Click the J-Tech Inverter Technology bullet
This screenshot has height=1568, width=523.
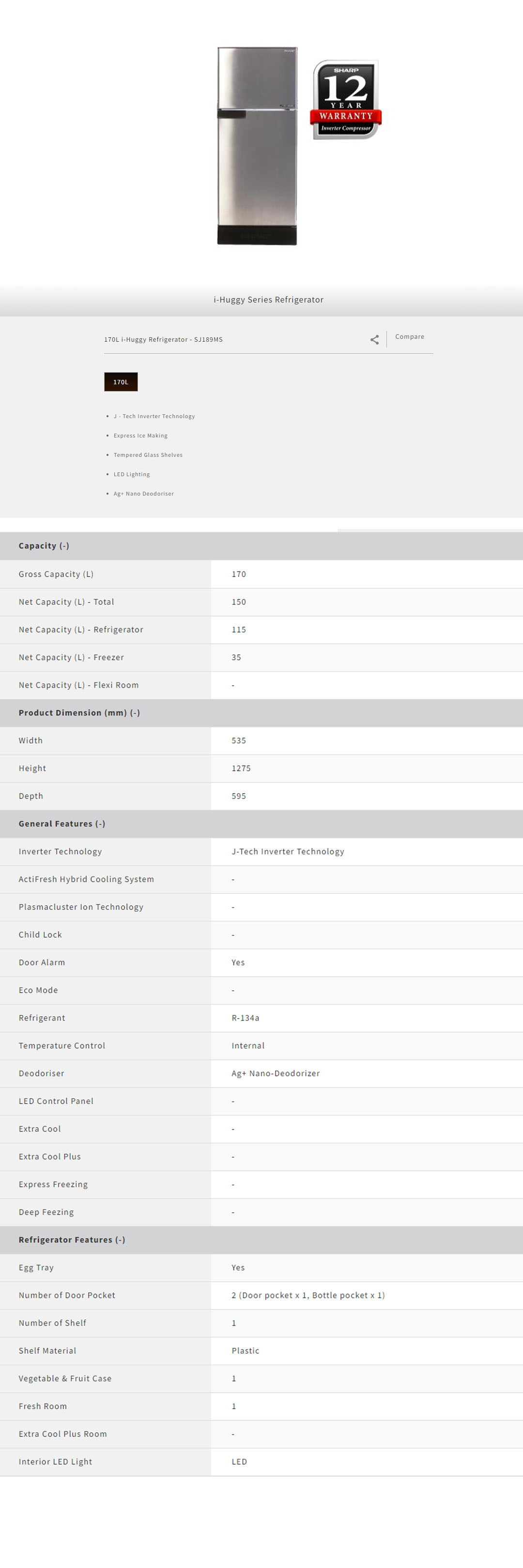(154, 416)
